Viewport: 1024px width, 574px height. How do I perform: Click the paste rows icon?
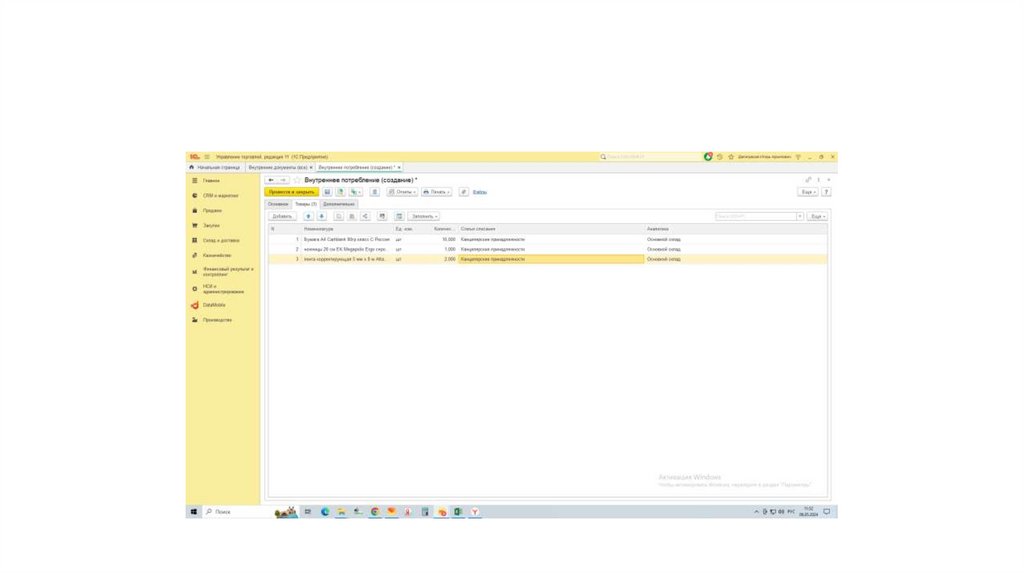pos(351,216)
